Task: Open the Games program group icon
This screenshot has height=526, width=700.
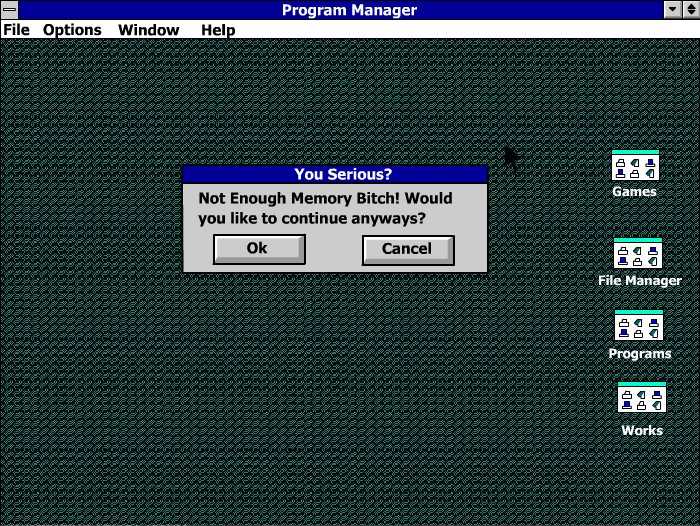Action: (x=635, y=166)
